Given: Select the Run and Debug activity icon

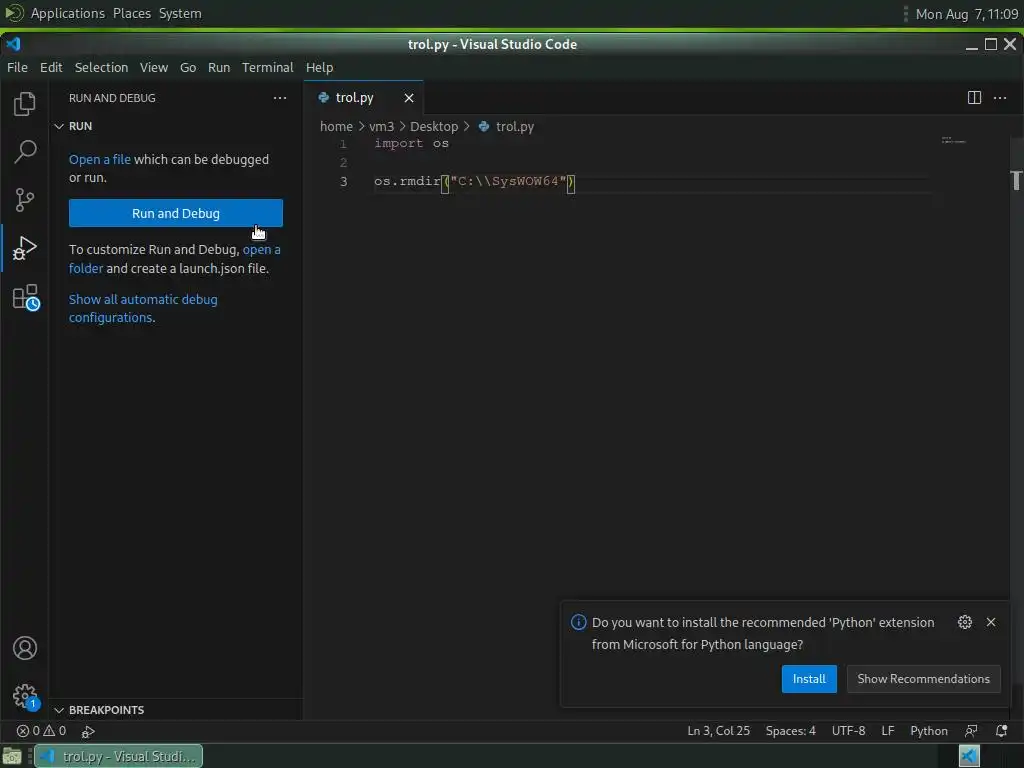Looking at the screenshot, I should pos(24,248).
